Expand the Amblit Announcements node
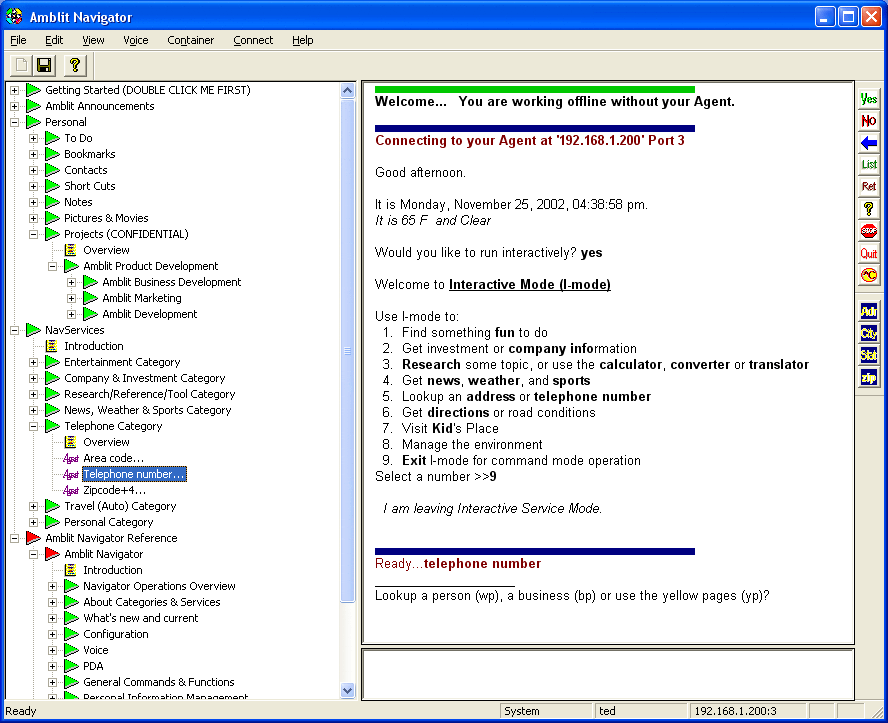888x723 pixels. (15, 106)
